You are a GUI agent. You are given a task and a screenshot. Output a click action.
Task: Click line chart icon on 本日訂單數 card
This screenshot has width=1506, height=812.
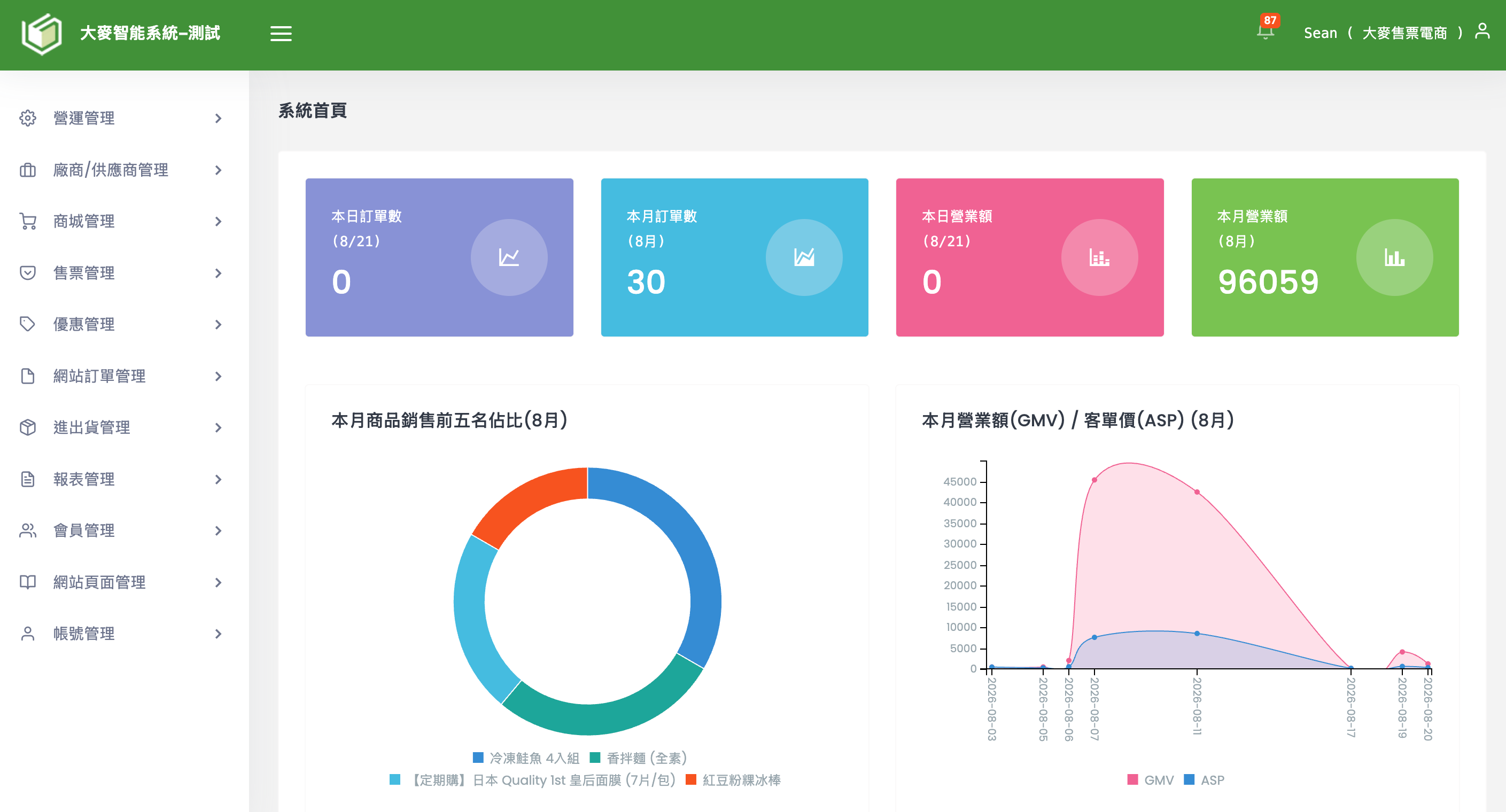509,257
